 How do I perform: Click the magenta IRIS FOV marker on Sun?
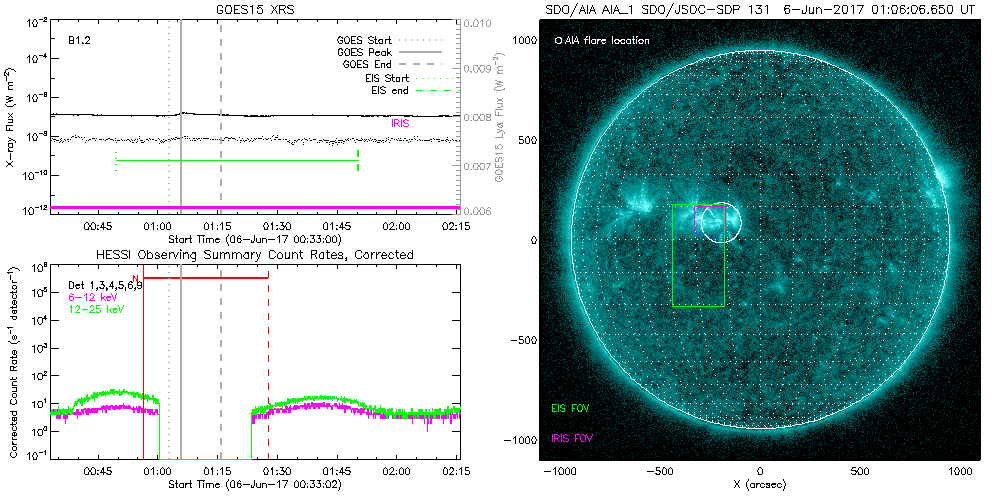pos(695,218)
